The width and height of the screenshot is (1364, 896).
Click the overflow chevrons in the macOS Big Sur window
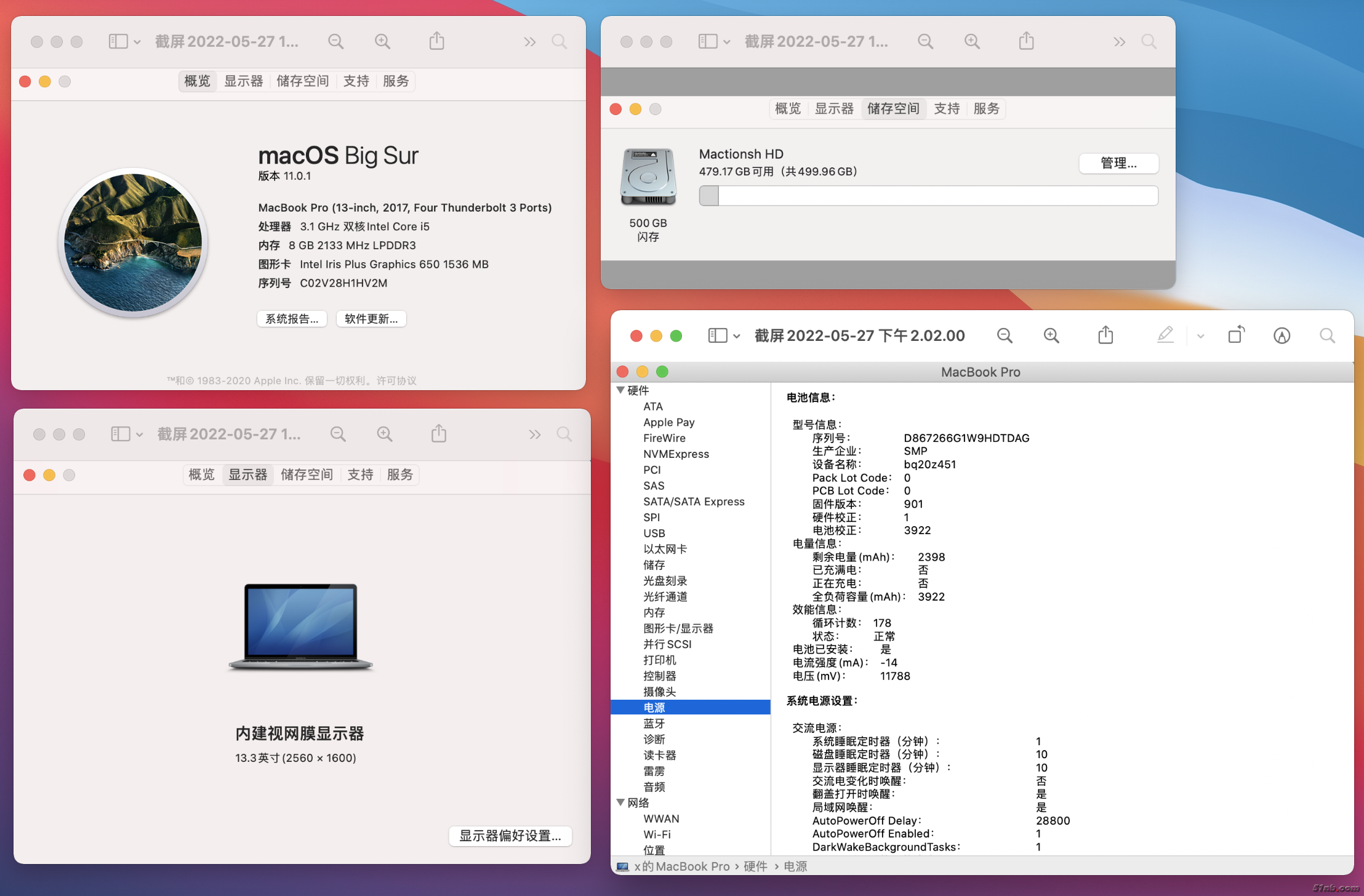tap(529, 42)
